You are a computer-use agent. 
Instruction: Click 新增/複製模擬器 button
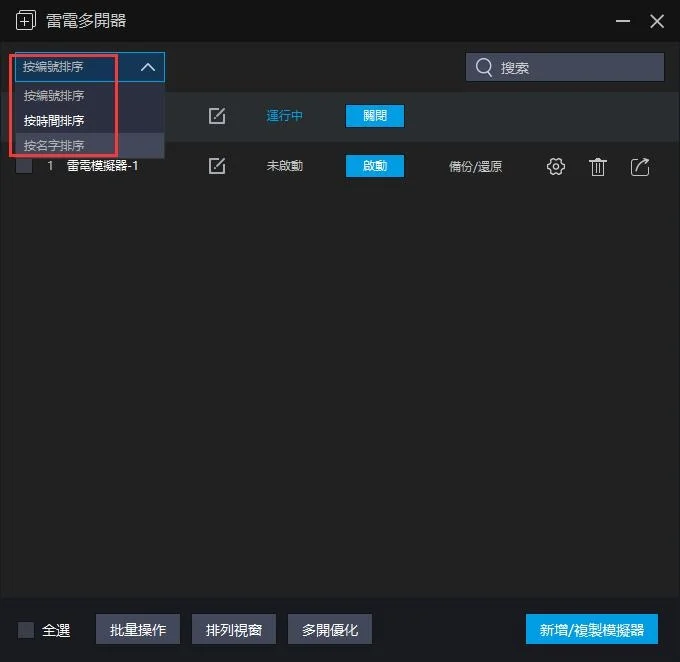click(x=592, y=629)
